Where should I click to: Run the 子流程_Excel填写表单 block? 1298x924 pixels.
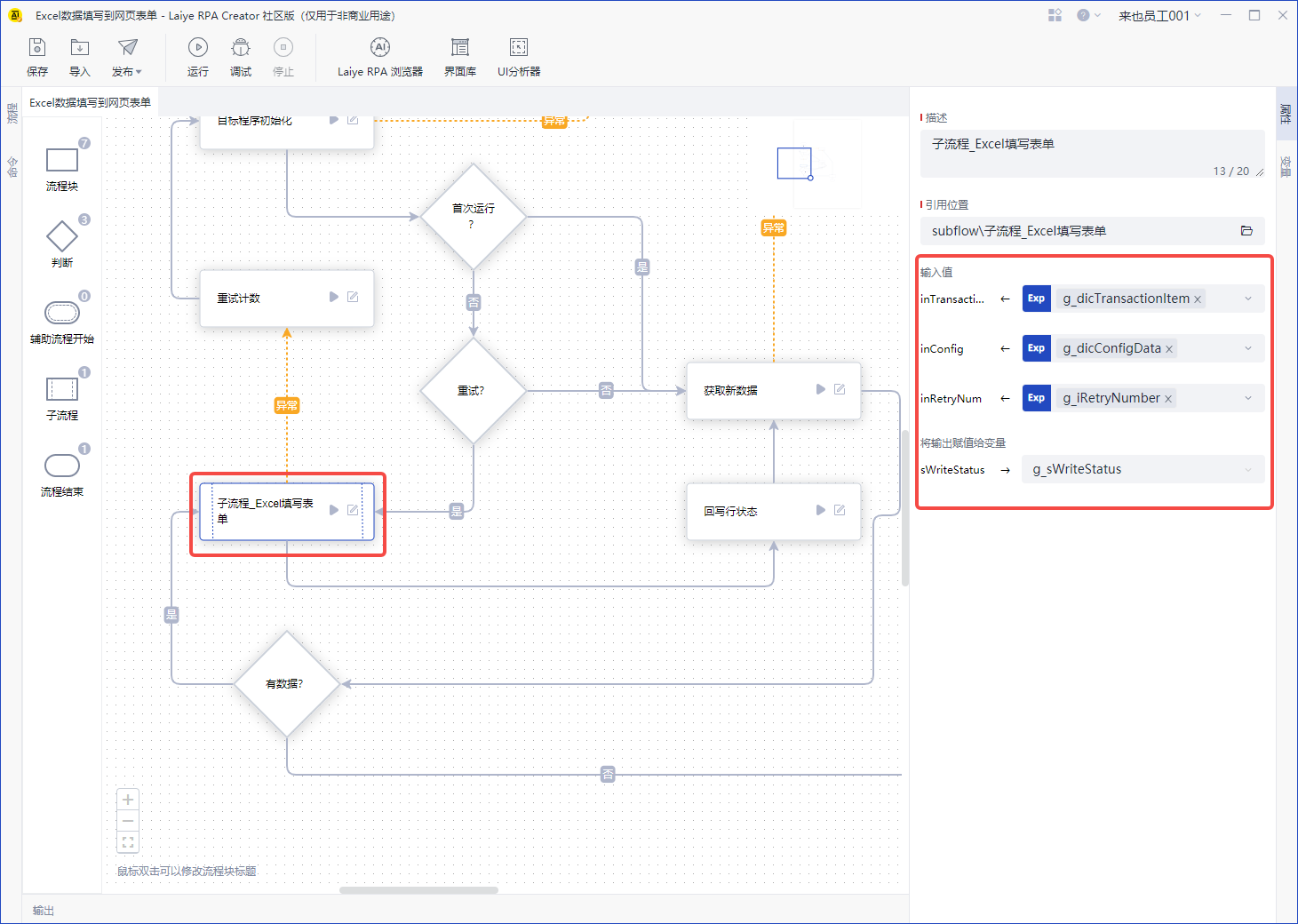pyautogui.click(x=334, y=510)
